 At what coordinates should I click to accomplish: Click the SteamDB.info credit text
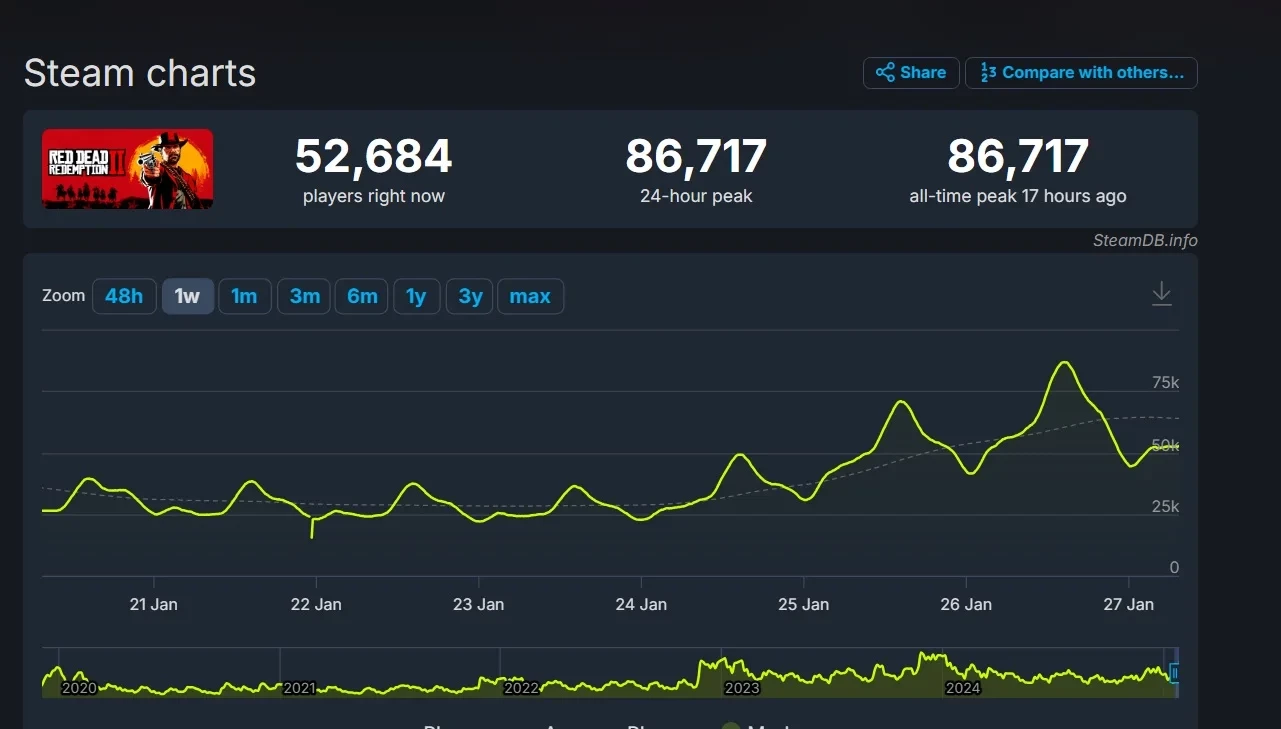[x=1145, y=240]
